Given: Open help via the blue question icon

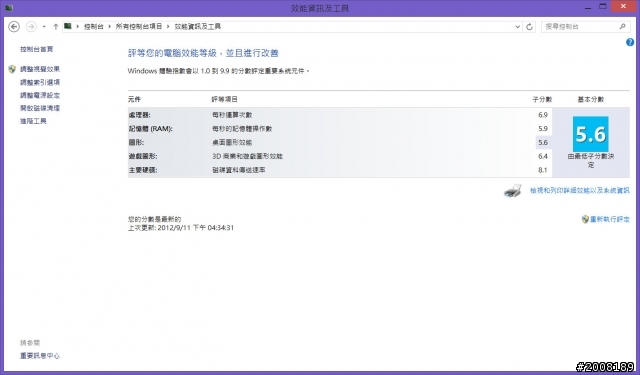Looking at the screenshot, I should (630, 42).
